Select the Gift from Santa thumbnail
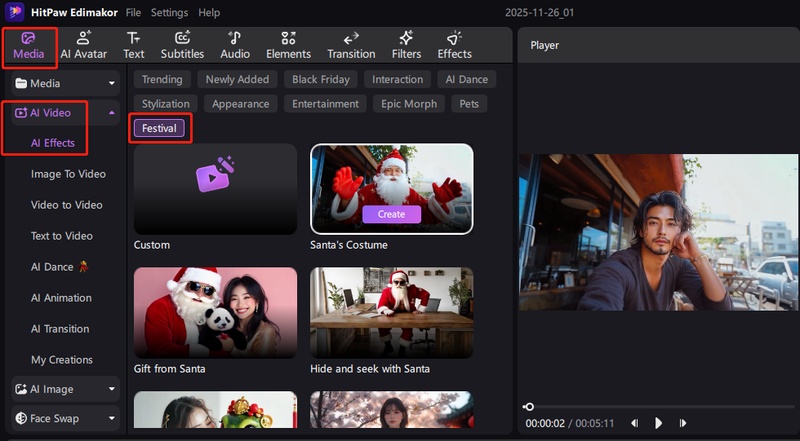This screenshot has height=441, width=800. [215, 313]
